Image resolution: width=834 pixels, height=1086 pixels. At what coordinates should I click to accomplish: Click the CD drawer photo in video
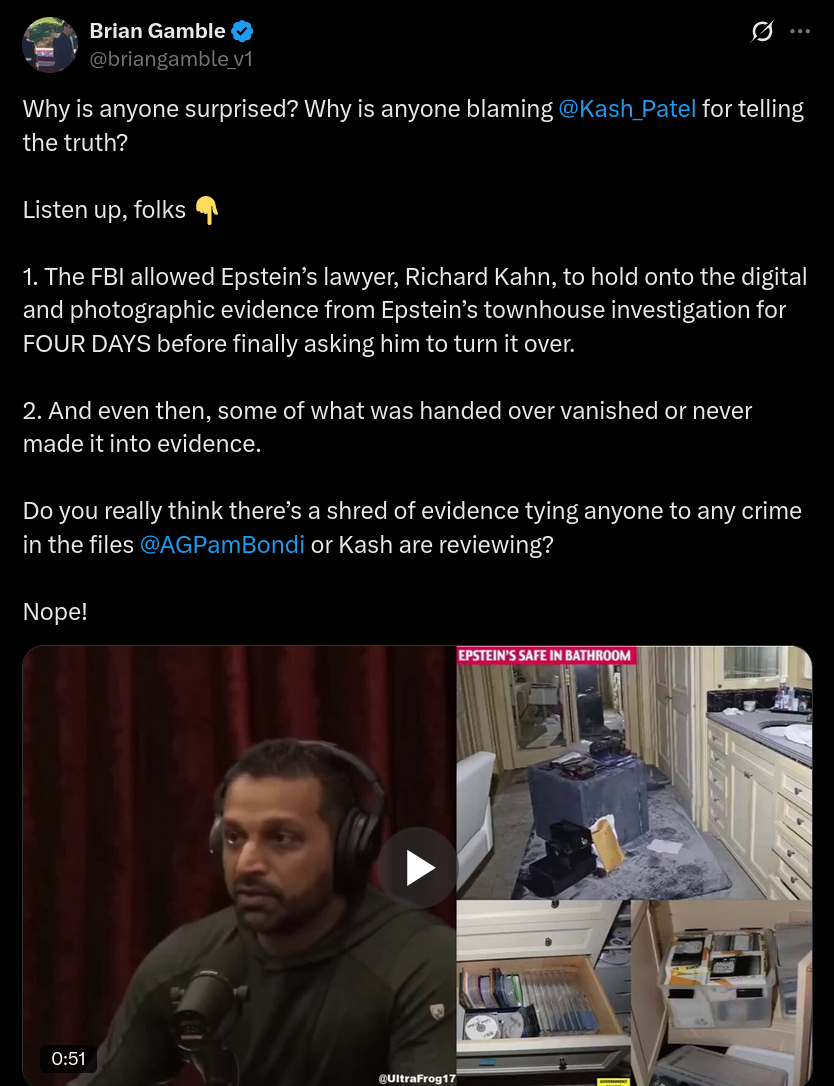click(x=544, y=992)
